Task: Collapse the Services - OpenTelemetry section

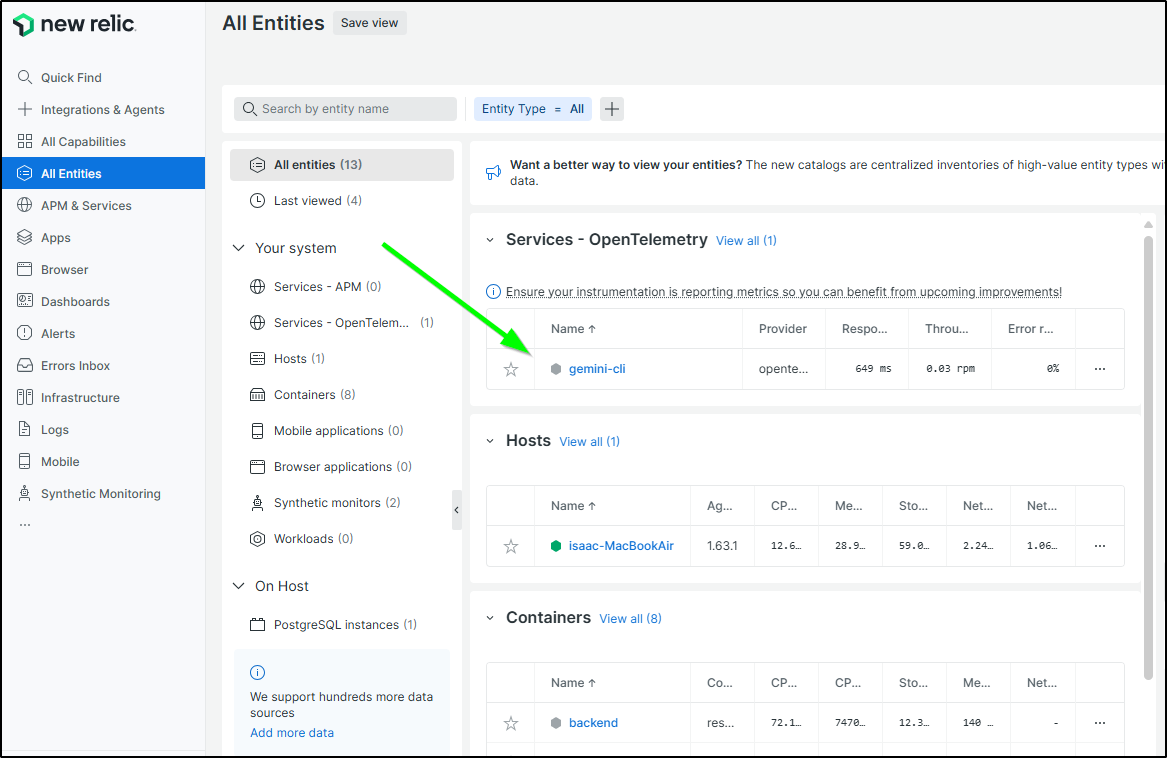Action: click(490, 240)
